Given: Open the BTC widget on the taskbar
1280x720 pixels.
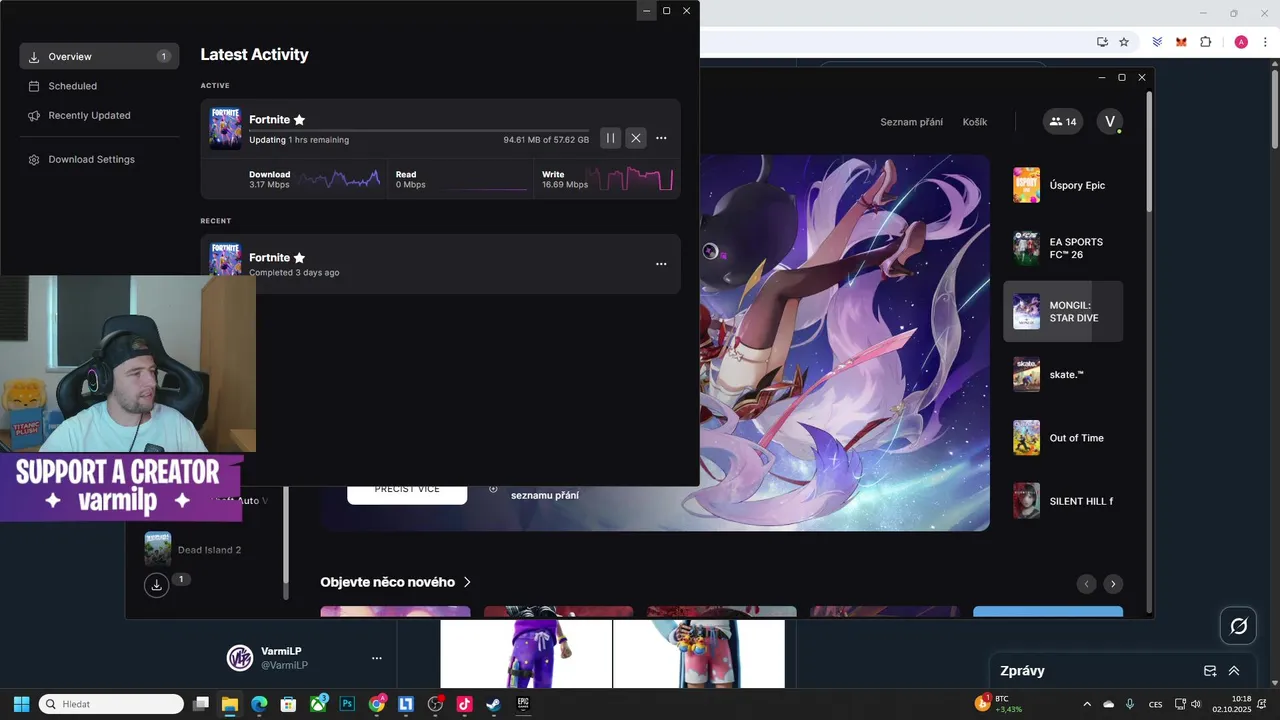Looking at the screenshot, I should (1000, 704).
